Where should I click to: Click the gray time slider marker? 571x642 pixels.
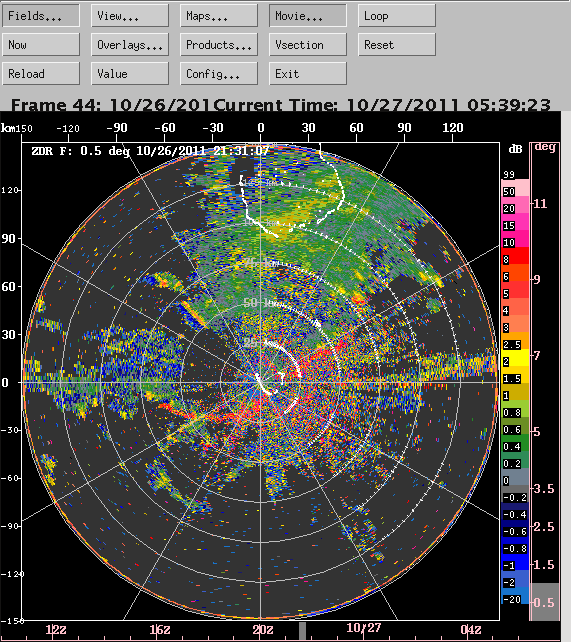click(302, 631)
